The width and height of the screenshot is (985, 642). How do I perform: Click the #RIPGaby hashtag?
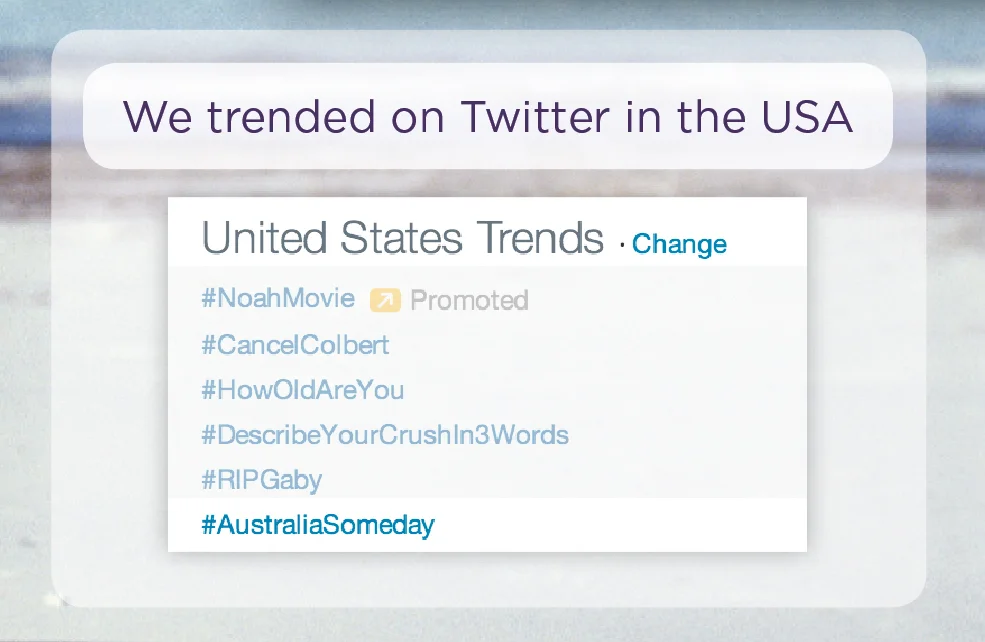[261, 480]
